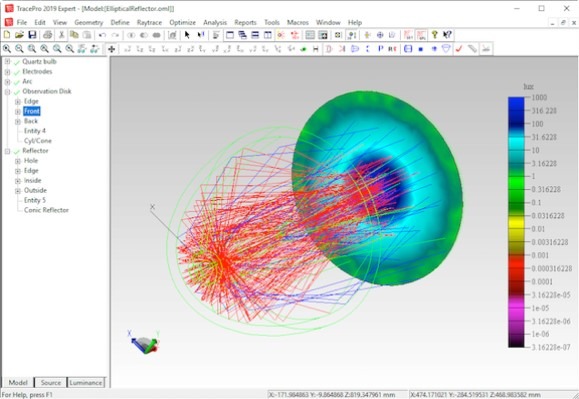Toggle the Reflector green checkmark
The image size is (579, 399).
pyautogui.click(x=16, y=151)
